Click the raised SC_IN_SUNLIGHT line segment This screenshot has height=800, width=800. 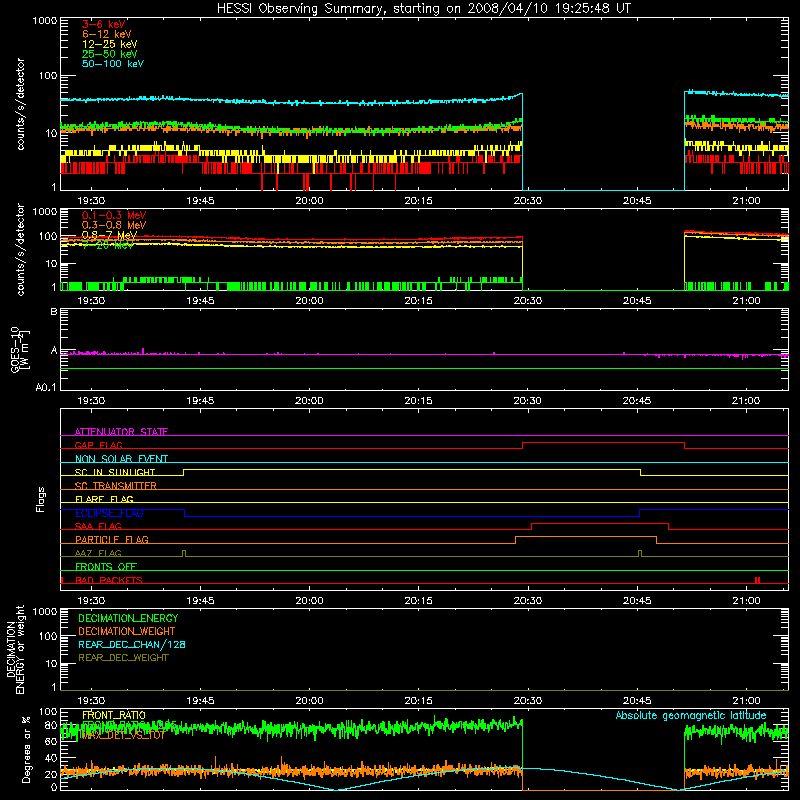412,469
